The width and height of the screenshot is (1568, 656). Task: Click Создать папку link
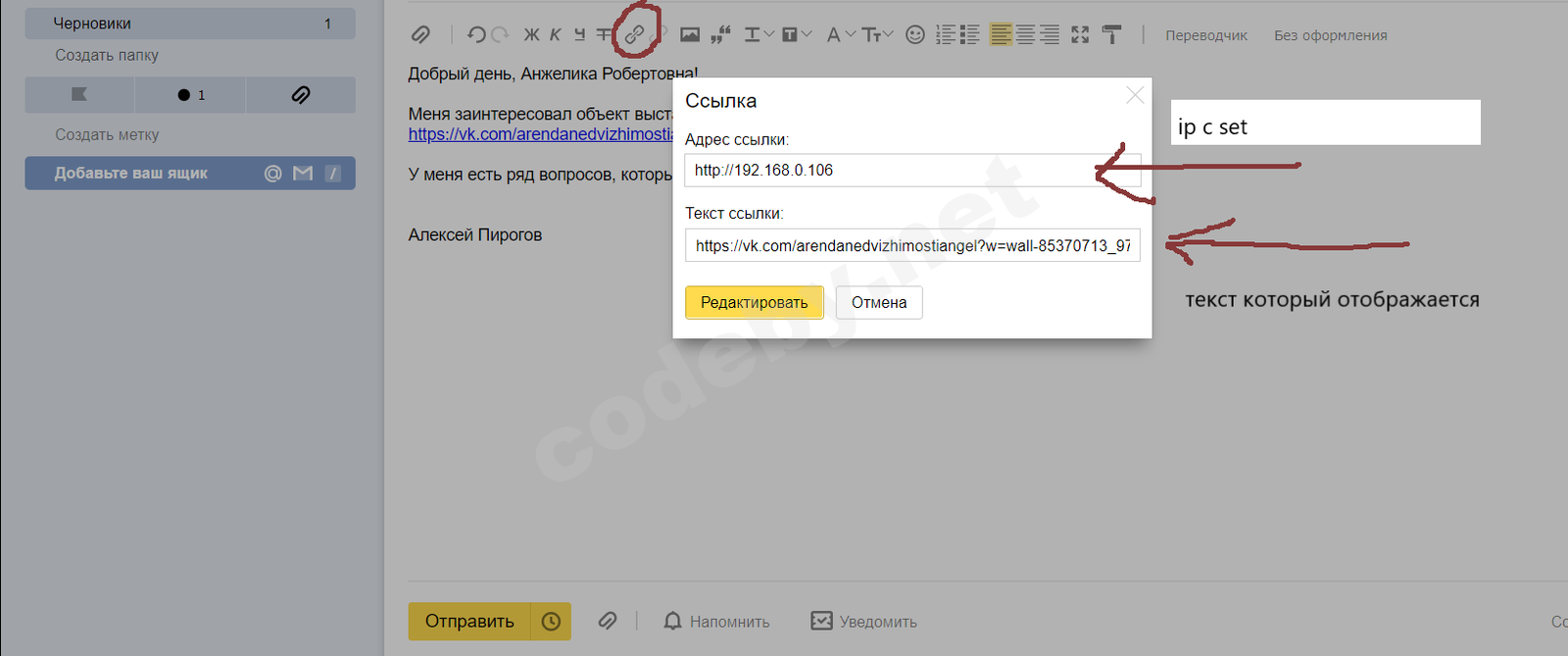[x=107, y=55]
